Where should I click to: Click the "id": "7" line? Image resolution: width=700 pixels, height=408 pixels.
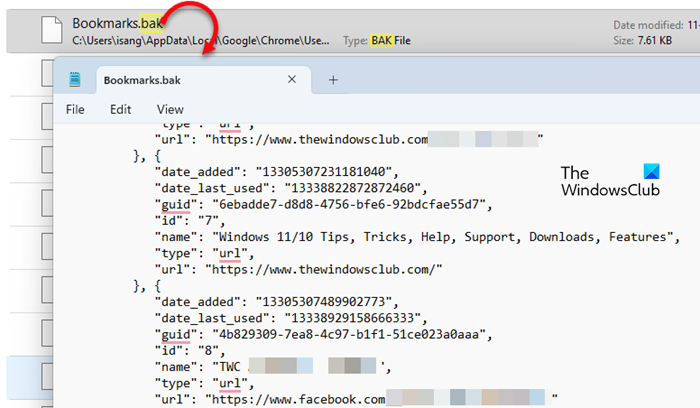(x=190, y=221)
